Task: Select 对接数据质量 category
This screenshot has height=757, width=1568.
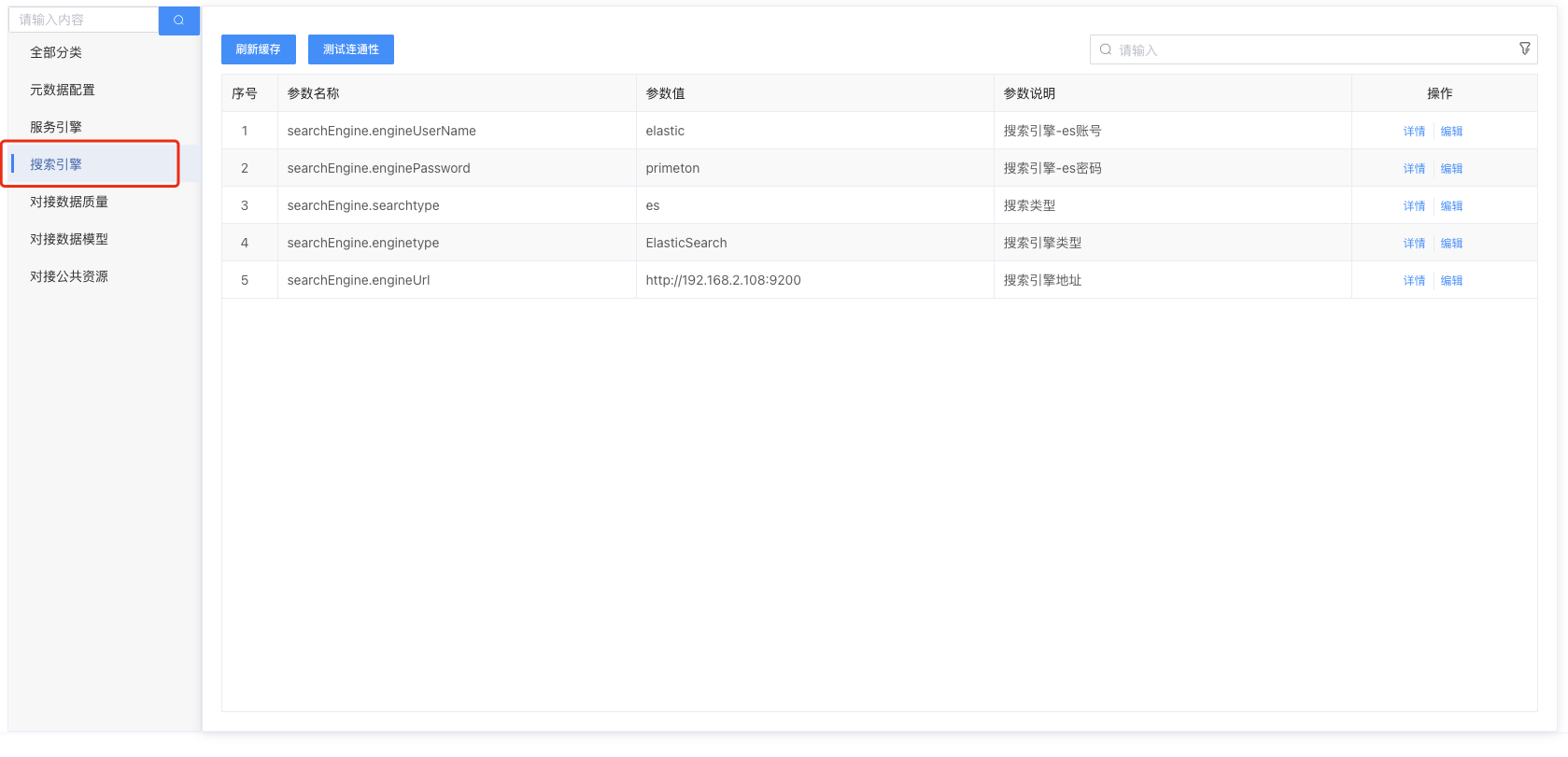Action: (x=69, y=202)
